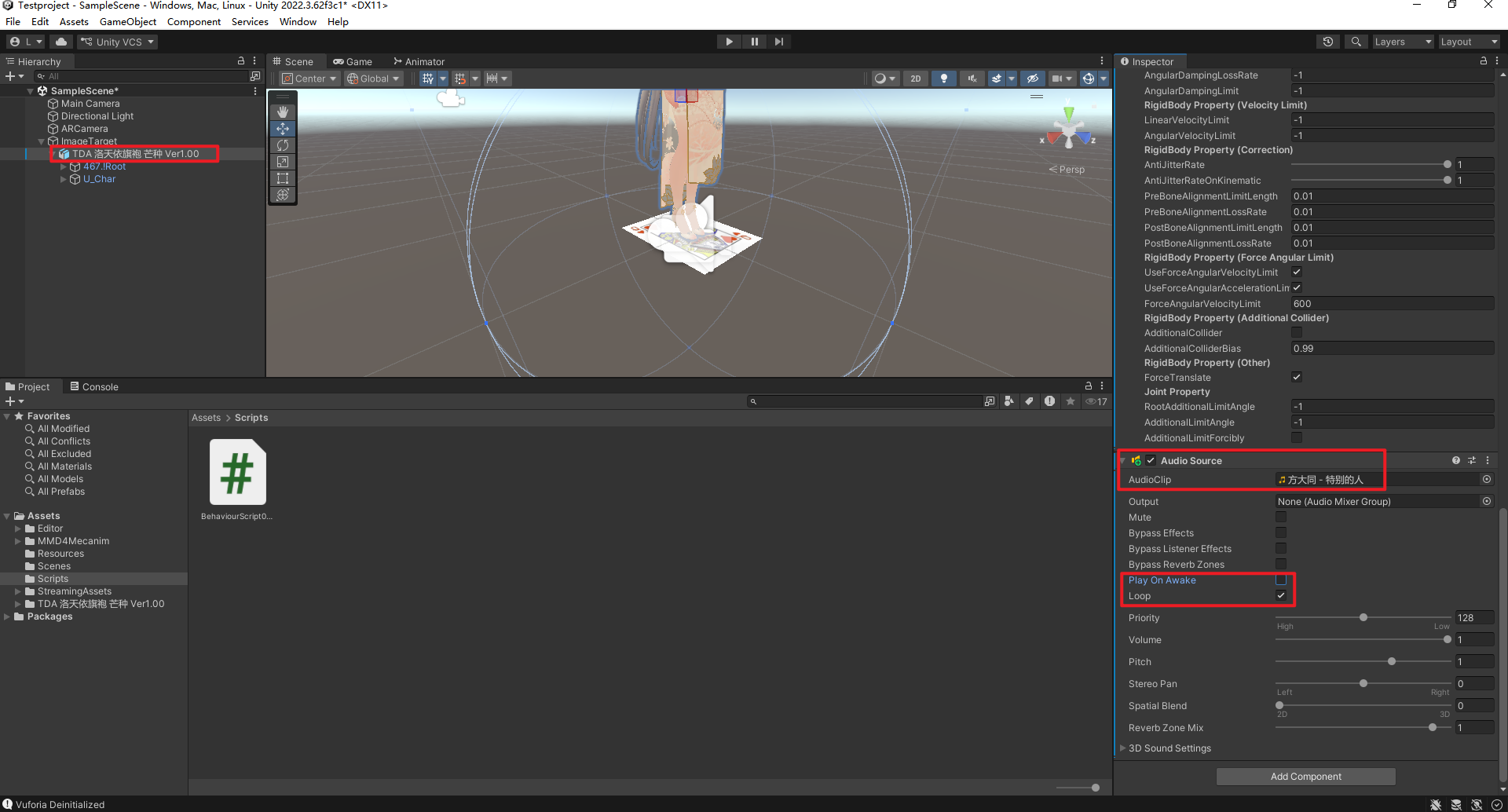Open global search magnifier icon
Image resolution: width=1508 pixels, height=812 pixels.
coord(1356,42)
